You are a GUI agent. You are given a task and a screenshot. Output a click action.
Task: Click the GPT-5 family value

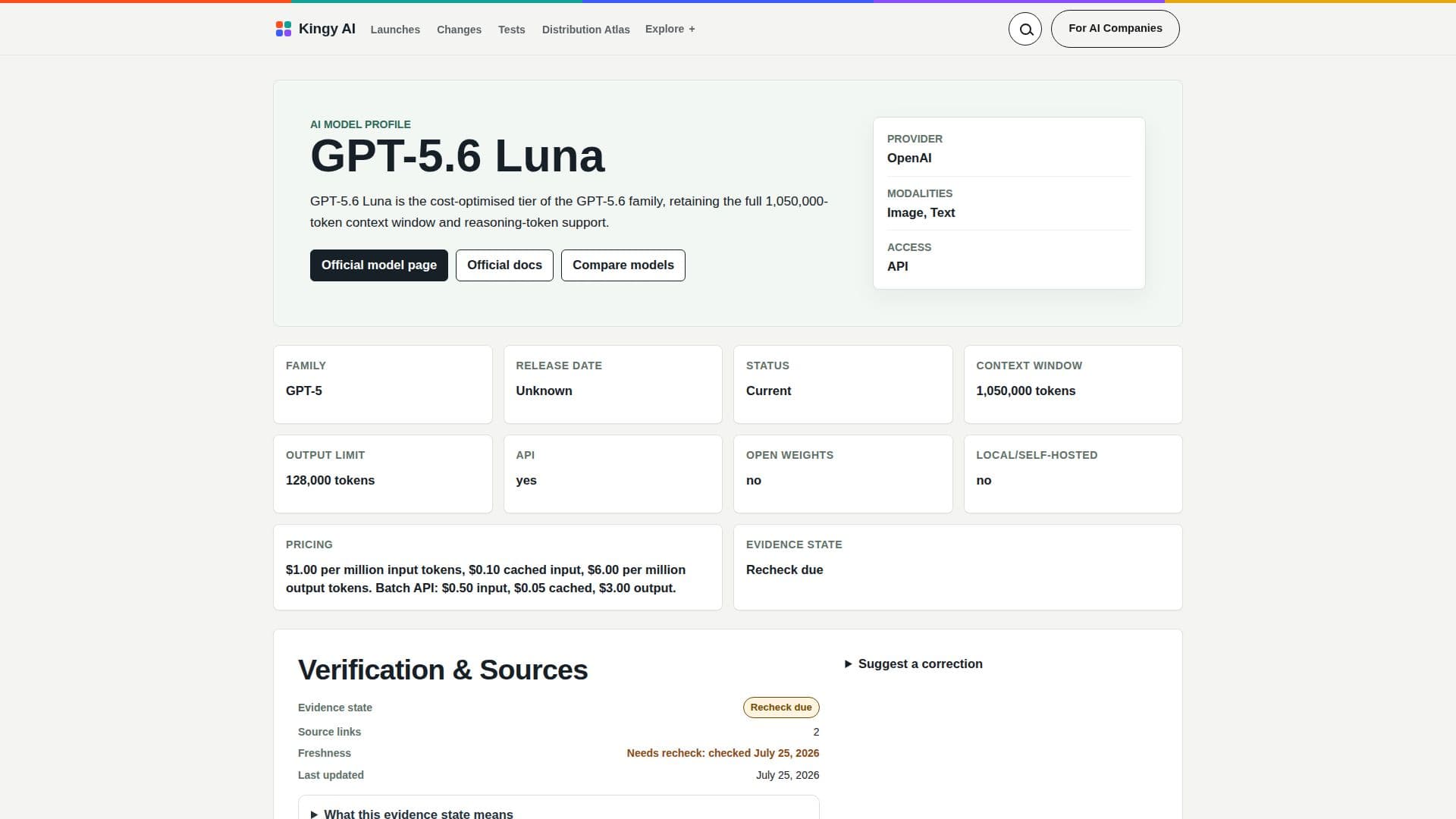pos(303,391)
